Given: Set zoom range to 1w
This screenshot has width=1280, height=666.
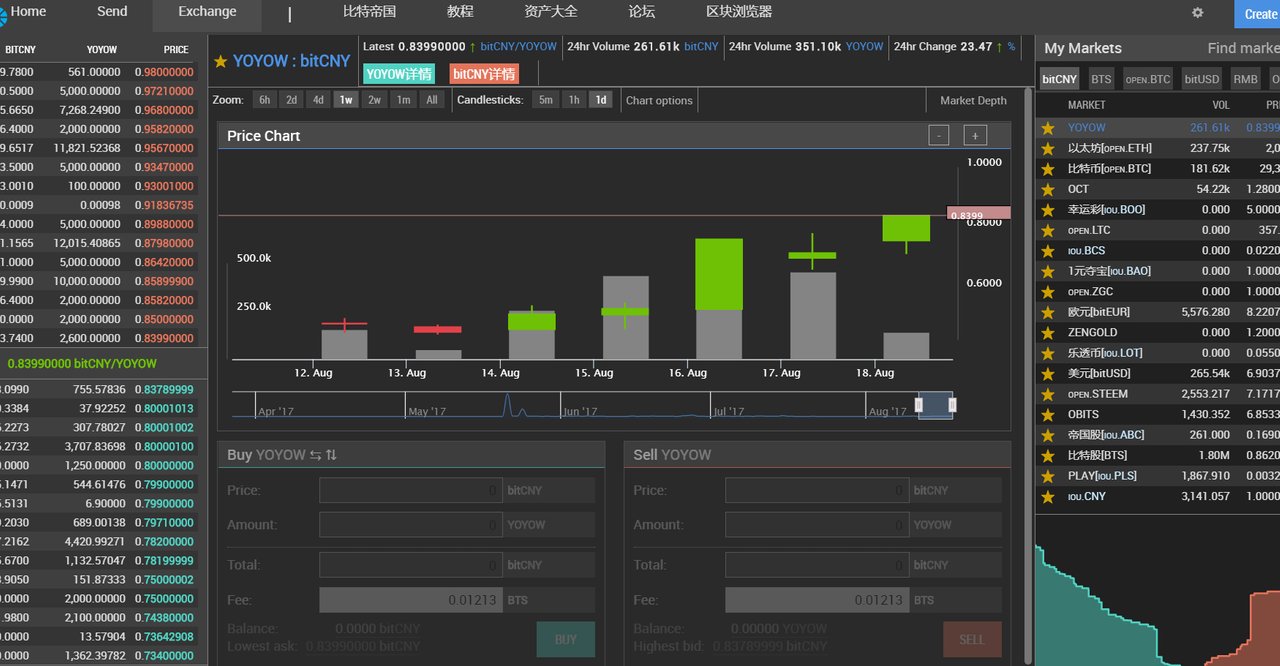Looking at the screenshot, I should [x=345, y=100].
